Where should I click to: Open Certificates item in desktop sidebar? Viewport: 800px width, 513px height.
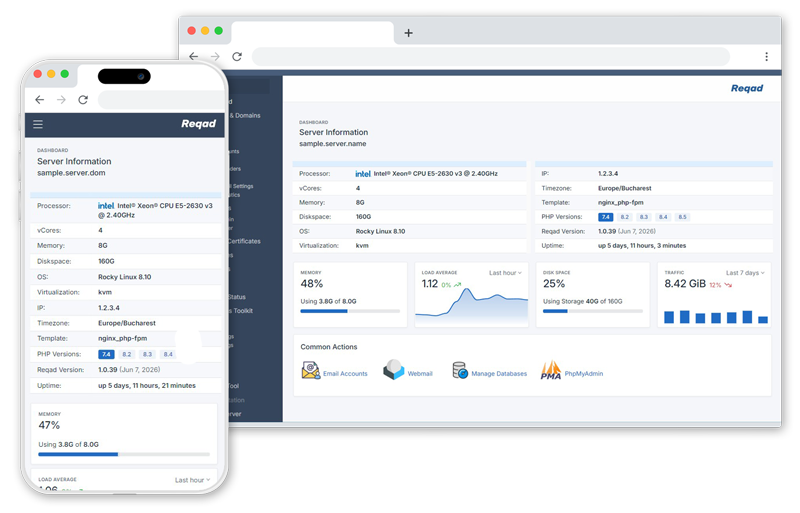(x=244, y=241)
